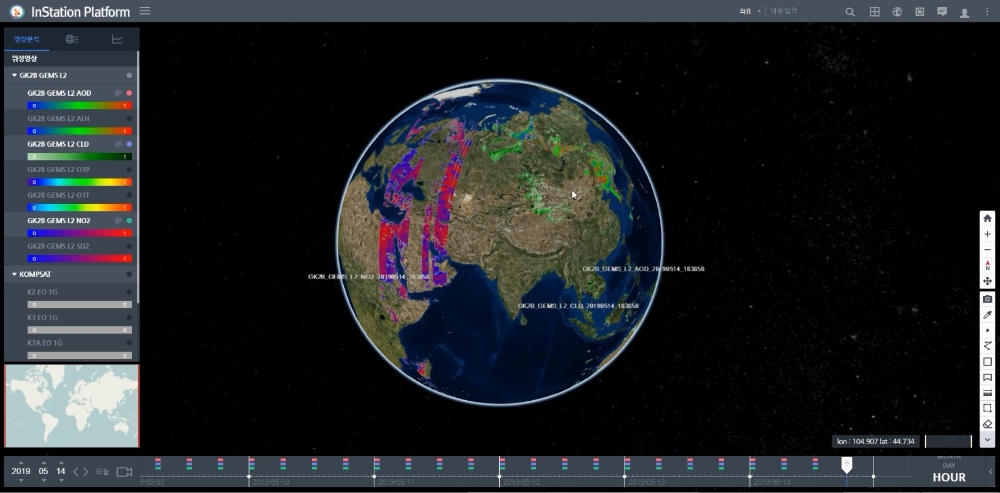
Task: Toggle the GK2B GEMS L2 AOD layer
Action: tap(129, 93)
